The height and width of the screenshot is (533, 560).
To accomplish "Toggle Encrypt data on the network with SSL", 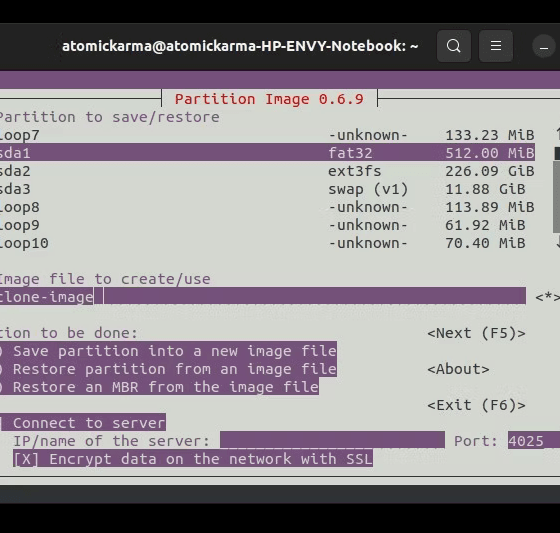I will point(193,459).
